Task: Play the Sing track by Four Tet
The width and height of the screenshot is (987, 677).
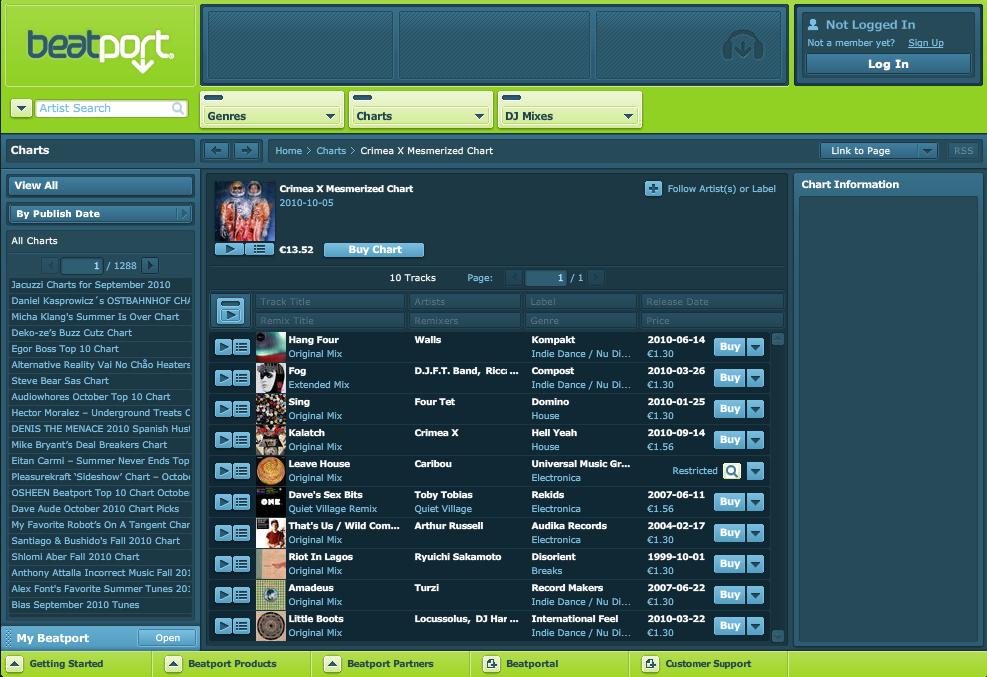Action: point(223,408)
